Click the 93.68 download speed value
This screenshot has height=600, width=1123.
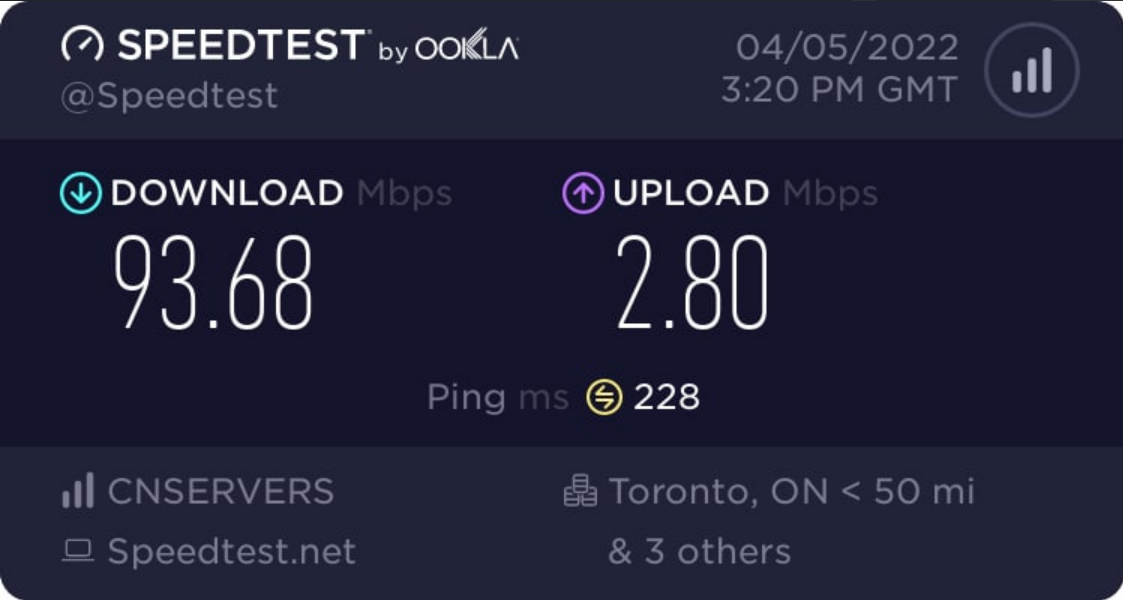213,283
